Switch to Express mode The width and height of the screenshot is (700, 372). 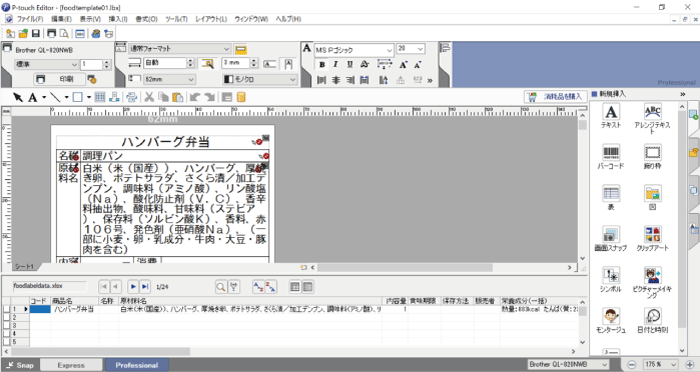pyautogui.click(x=71, y=365)
